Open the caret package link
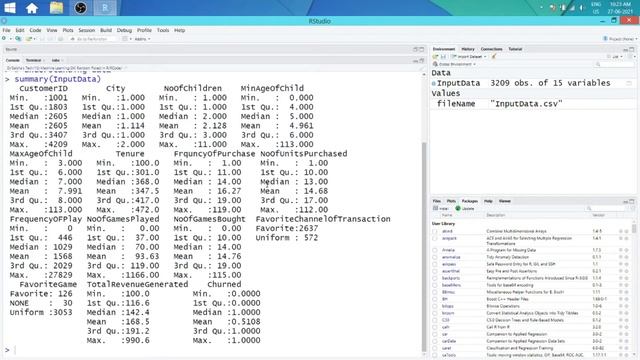 447,348
